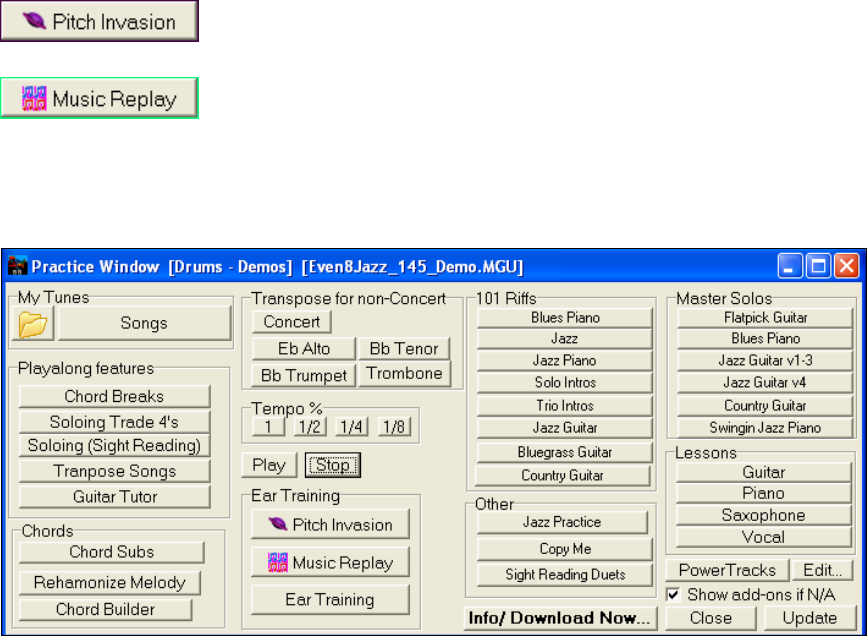
Task: Open Jazz Practice under Other
Action: point(562,522)
